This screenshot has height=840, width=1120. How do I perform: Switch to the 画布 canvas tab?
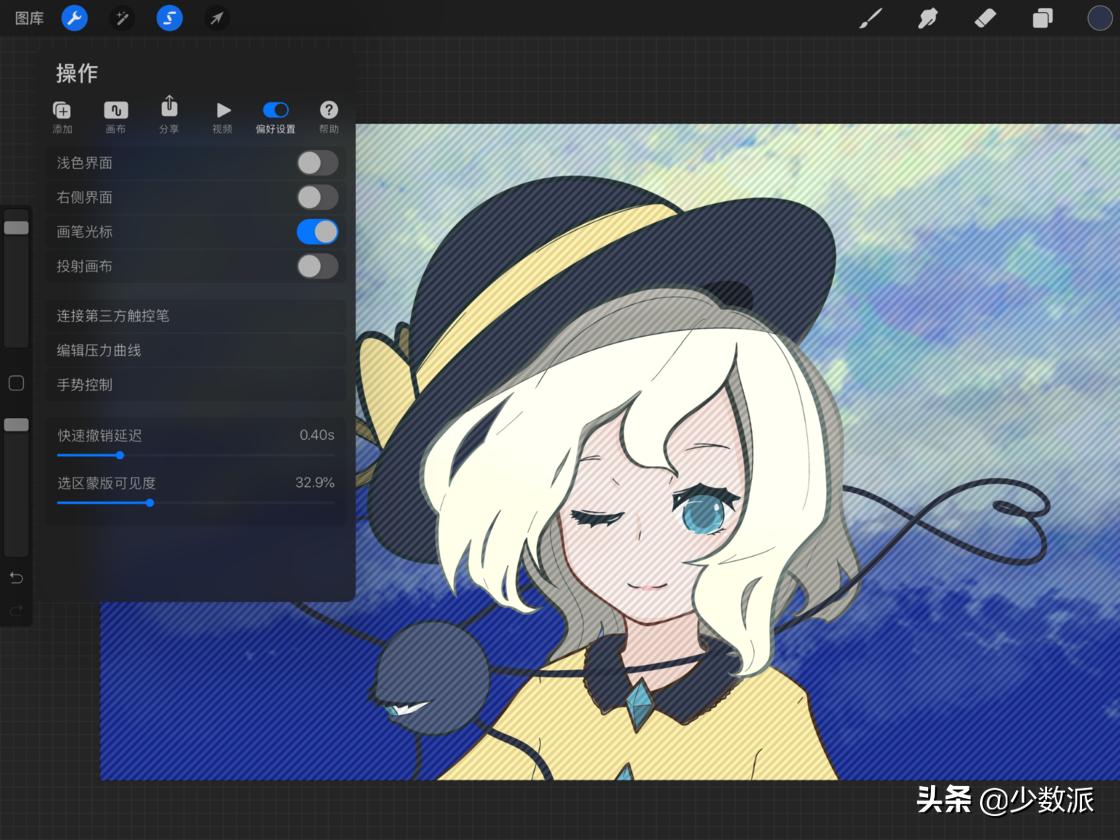point(116,110)
